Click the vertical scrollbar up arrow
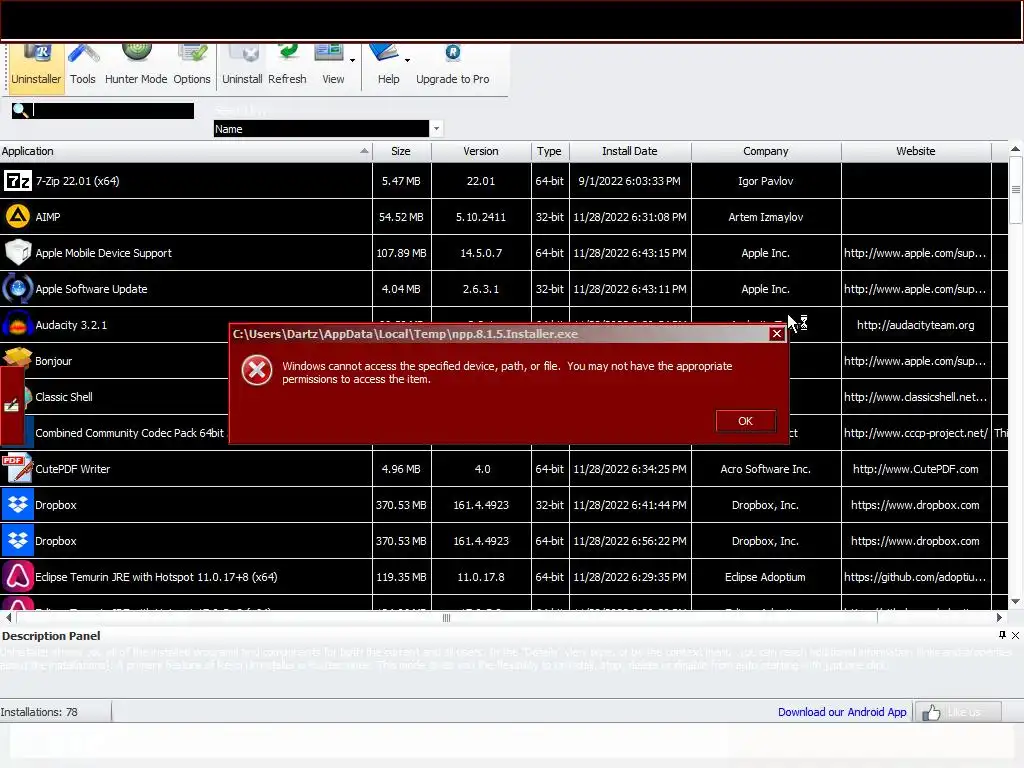This screenshot has height=768, width=1024. (x=1016, y=149)
